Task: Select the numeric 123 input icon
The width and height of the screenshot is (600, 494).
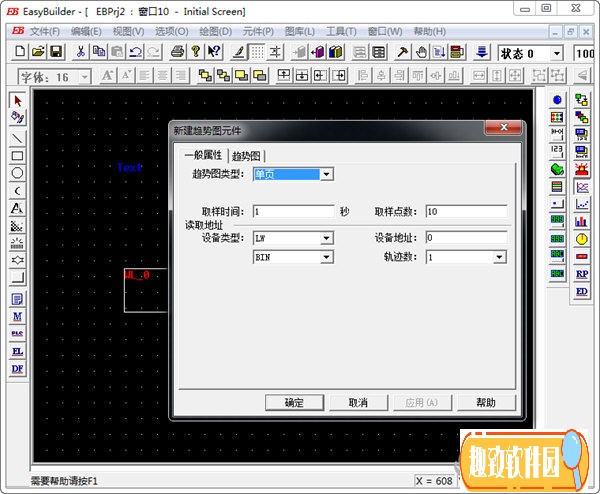Action: [557, 152]
